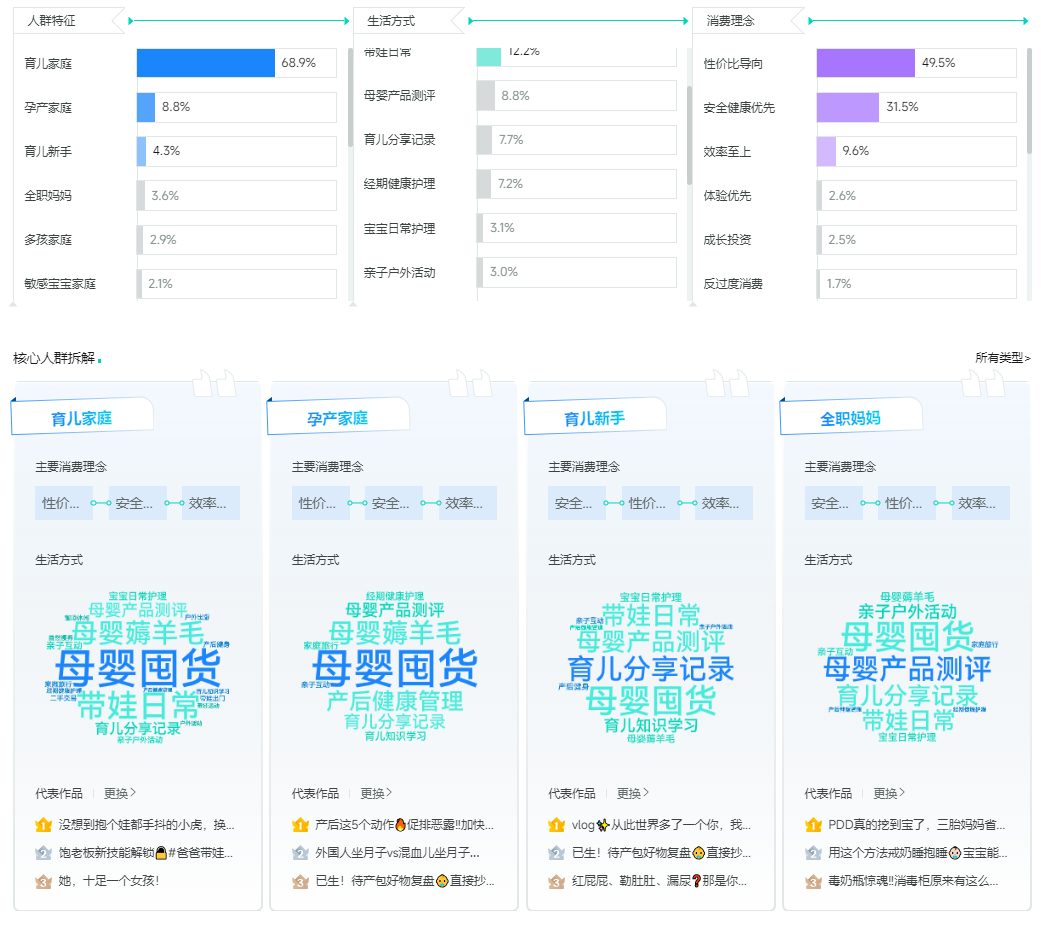Open the PDD真的挖到宝了 representative work
Viewport: 1041px width, 925px height.
(x=916, y=825)
